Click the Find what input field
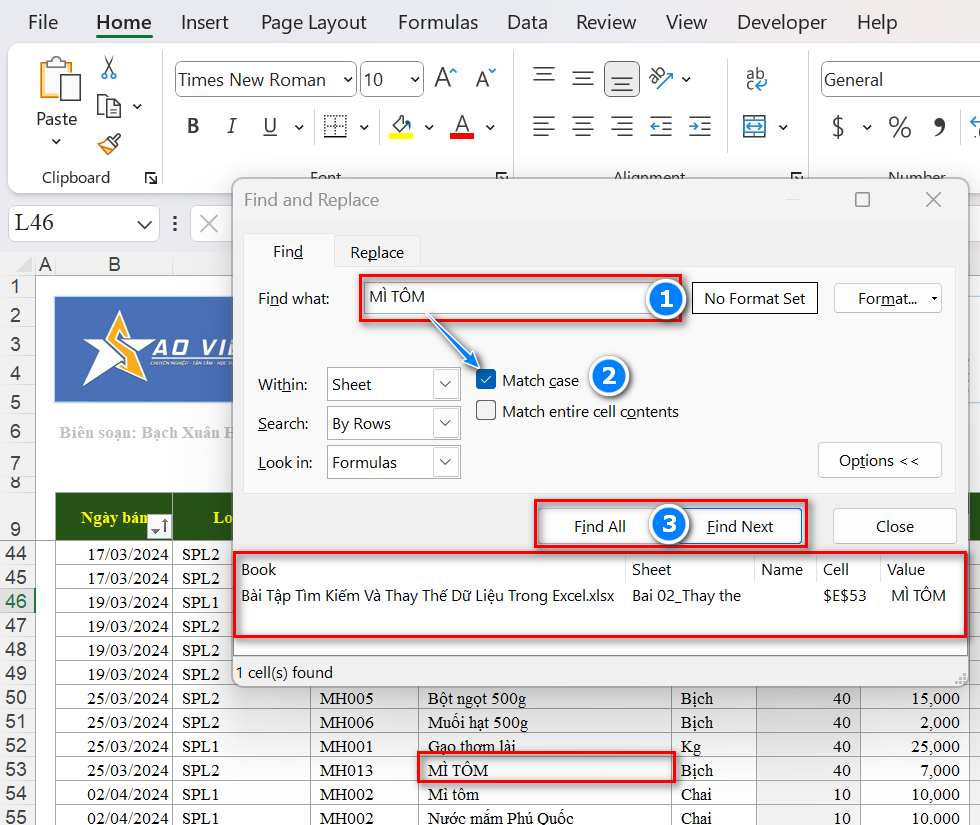980x825 pixels. click(505, 297)
